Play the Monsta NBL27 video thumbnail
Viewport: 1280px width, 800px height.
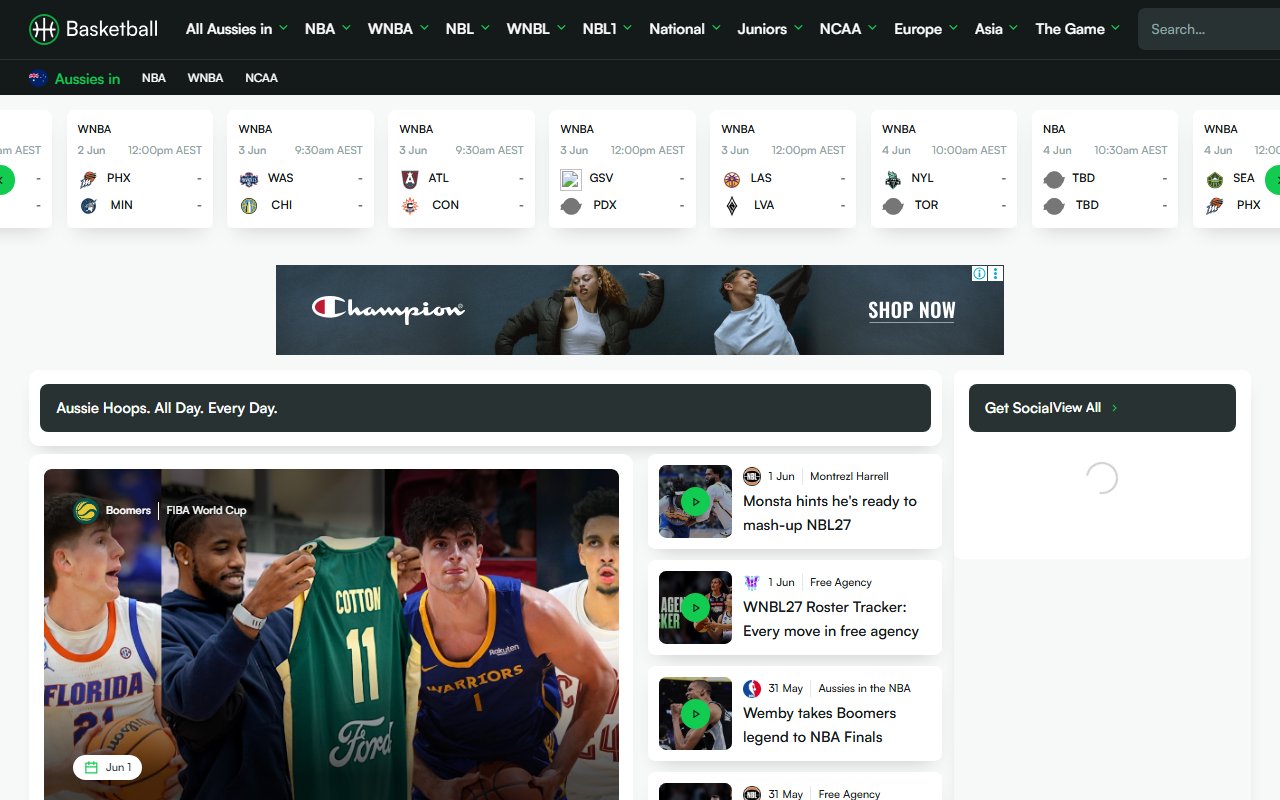(x=695, y=501)
